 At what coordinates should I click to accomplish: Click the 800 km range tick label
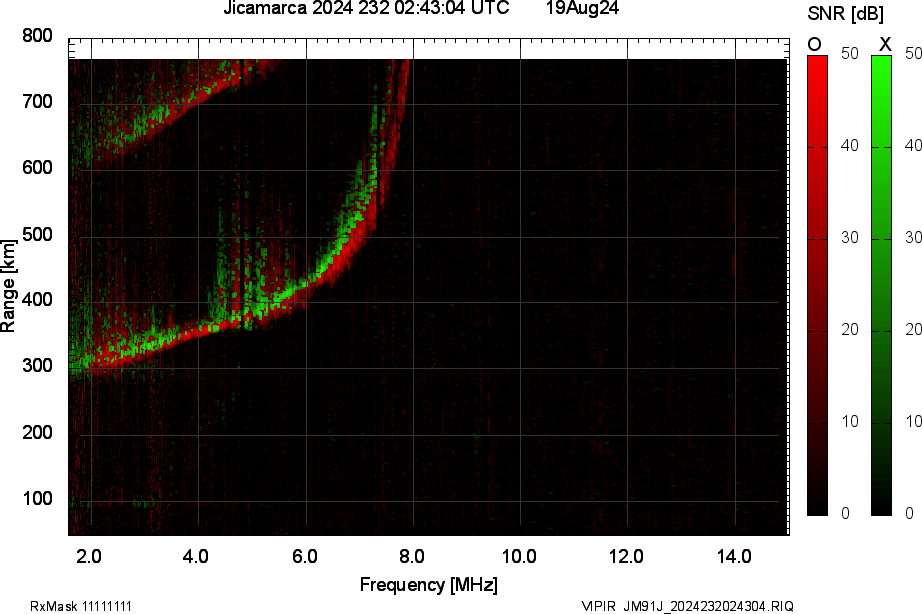(x=37, y=36)
